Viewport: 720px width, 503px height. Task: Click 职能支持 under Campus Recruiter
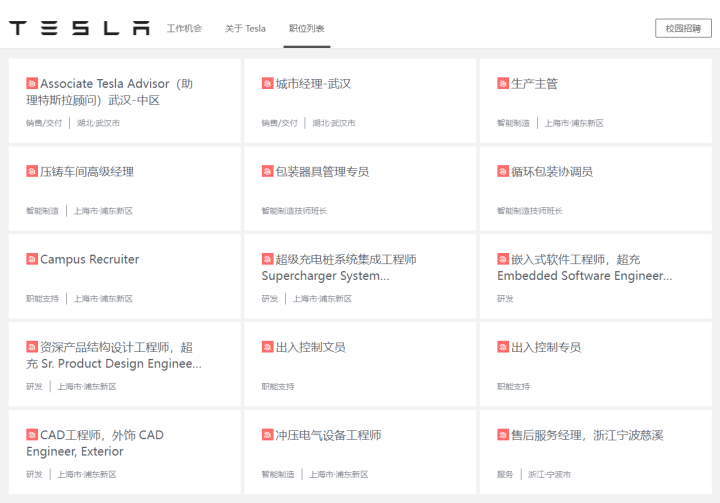(42, 299)
